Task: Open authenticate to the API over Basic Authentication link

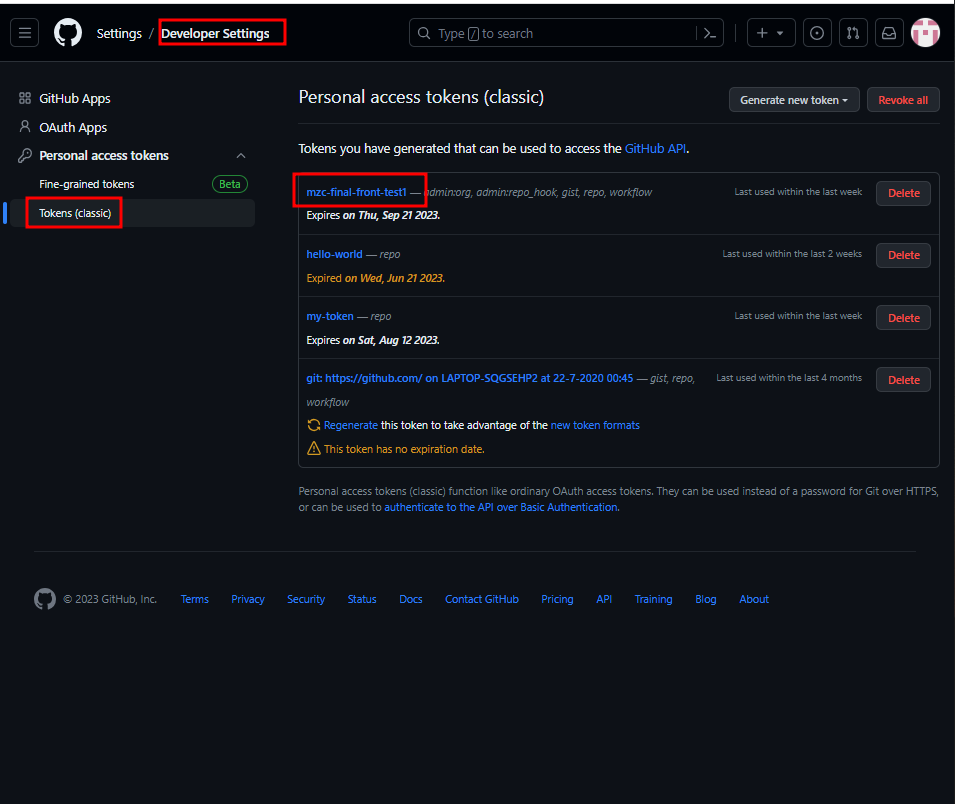Action: 501,507
